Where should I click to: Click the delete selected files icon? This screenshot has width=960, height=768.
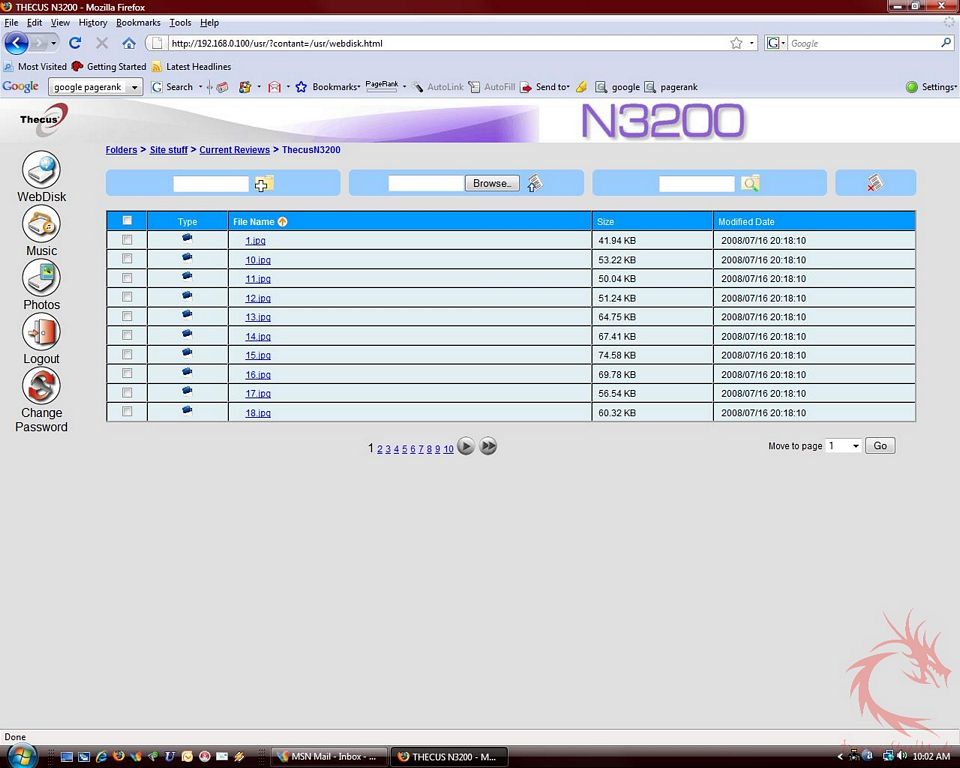coord(875,183)
